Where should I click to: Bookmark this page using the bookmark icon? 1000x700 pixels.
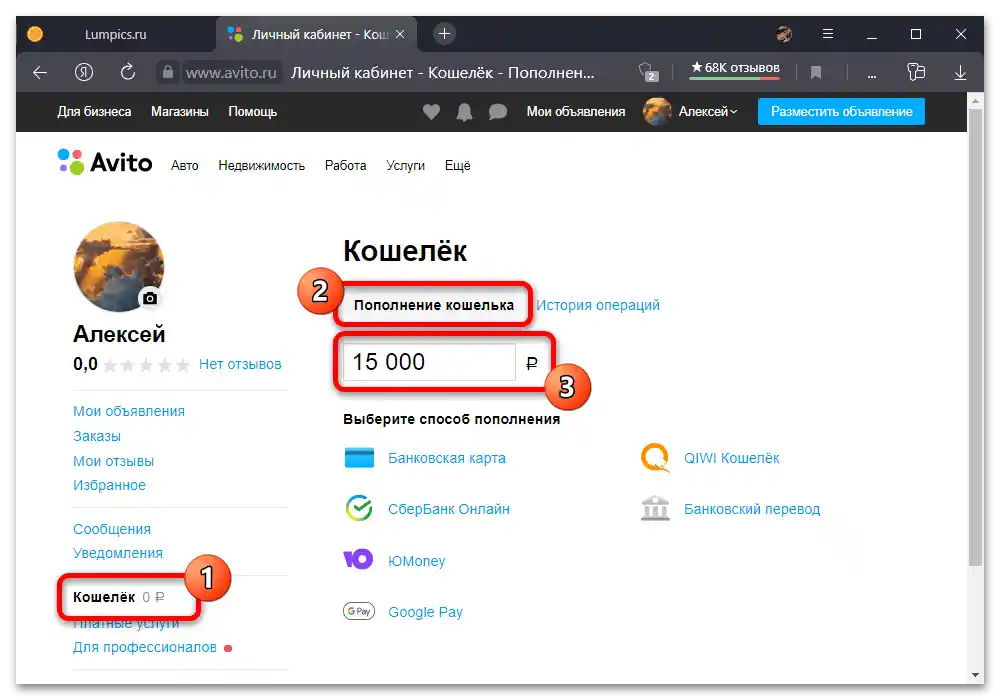(816, 73)
